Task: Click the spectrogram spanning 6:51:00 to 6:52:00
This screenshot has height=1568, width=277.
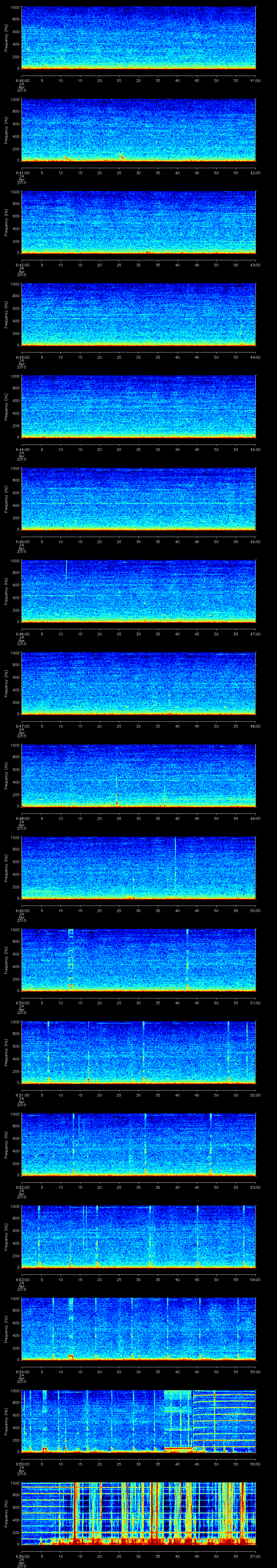Action: tap(139, 1052)
